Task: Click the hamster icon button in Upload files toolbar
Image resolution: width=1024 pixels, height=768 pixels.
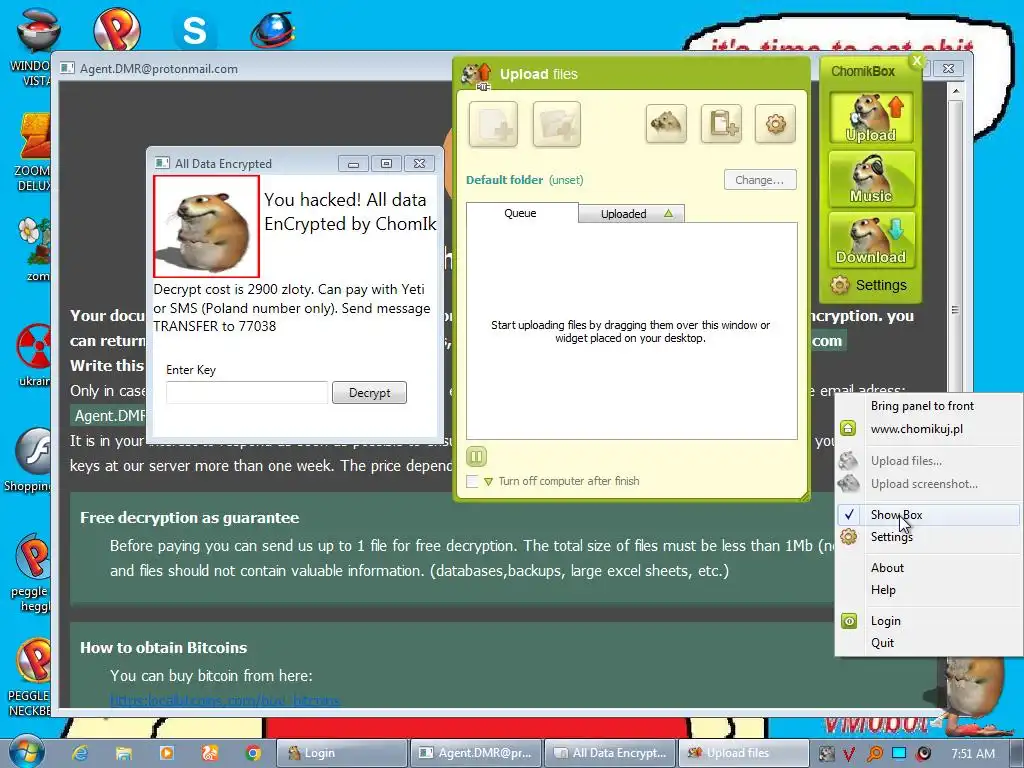Action: tap(666, 123)
